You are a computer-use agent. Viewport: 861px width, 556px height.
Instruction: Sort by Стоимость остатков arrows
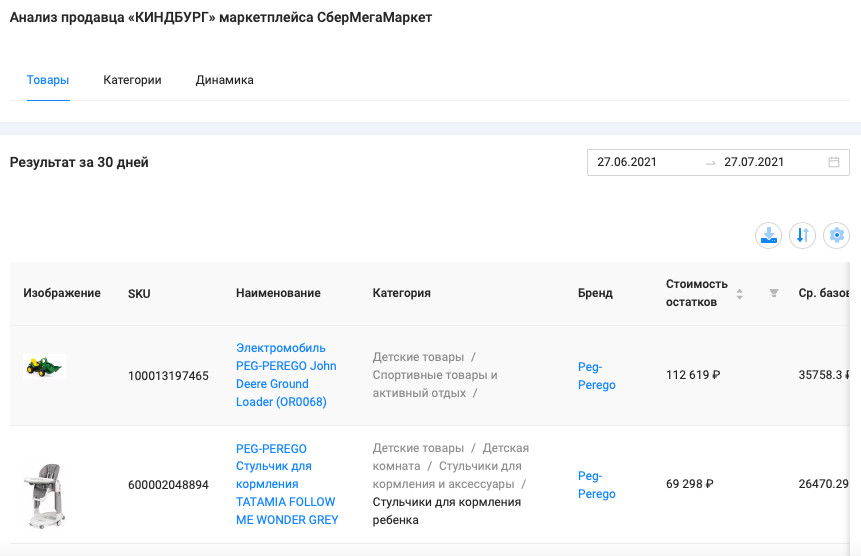(x=740, y=294)
